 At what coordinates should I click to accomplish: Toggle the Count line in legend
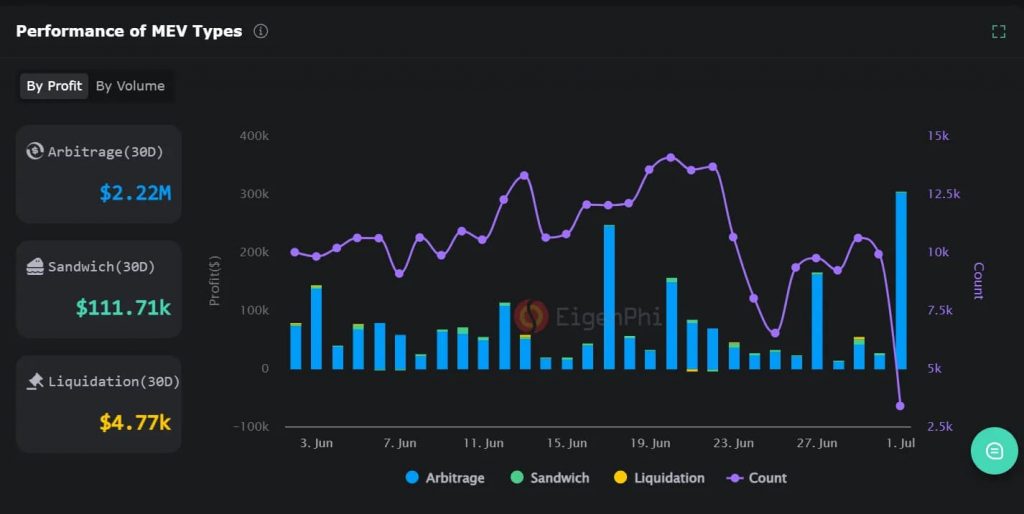[x=757, y=478]
